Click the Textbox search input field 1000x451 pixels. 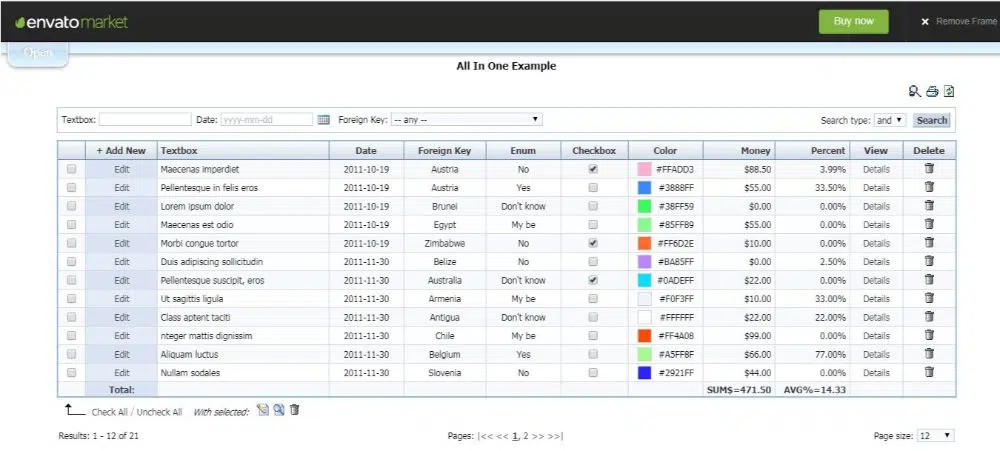point(144,120)
